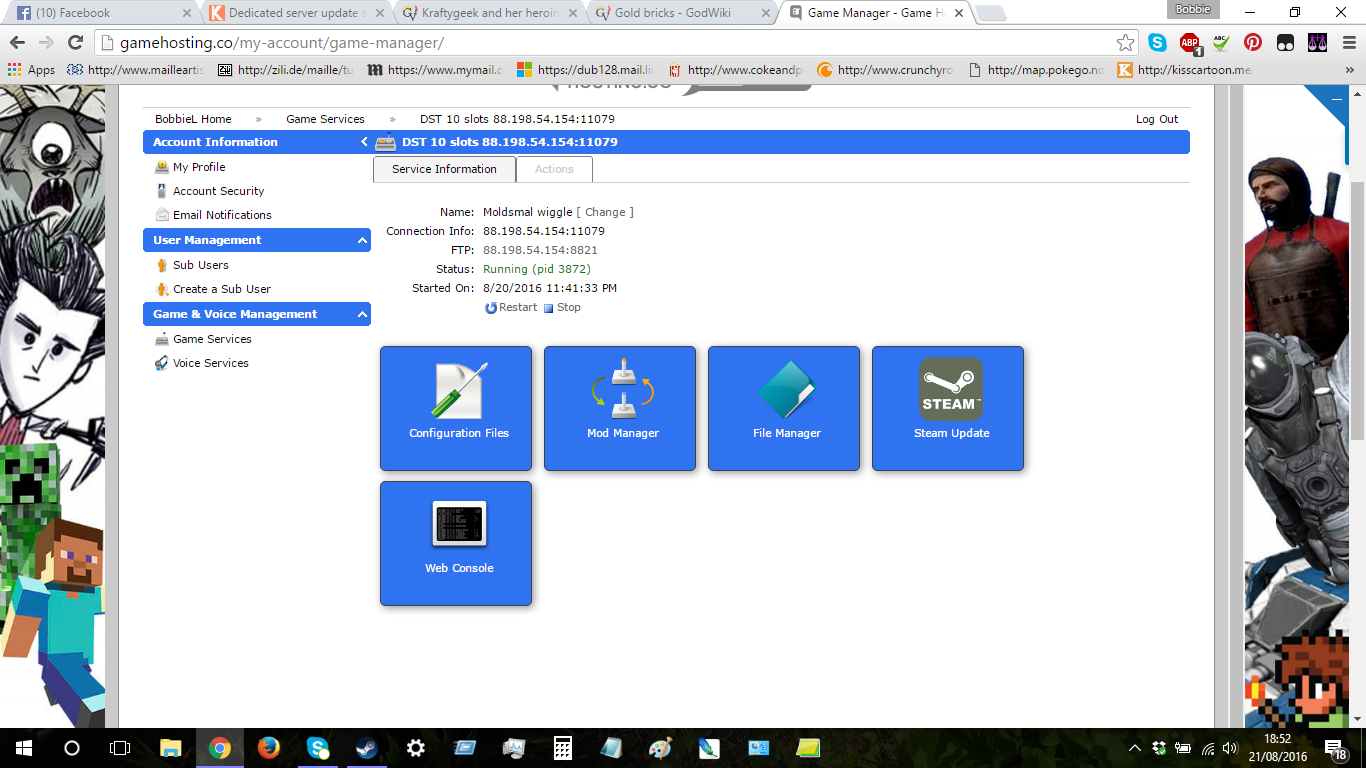
Task: Open My Profile in sidebar
Action: (x=199, y=167)
